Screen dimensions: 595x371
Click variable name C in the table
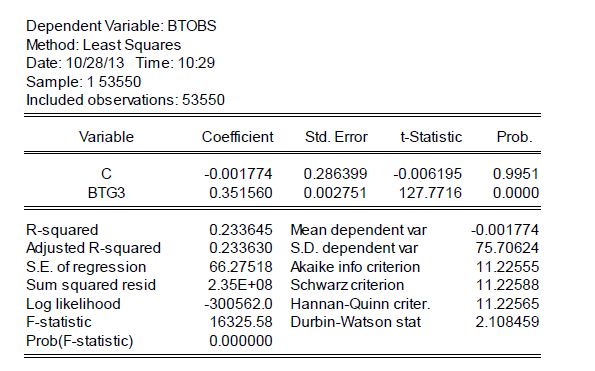coord(106,174)
